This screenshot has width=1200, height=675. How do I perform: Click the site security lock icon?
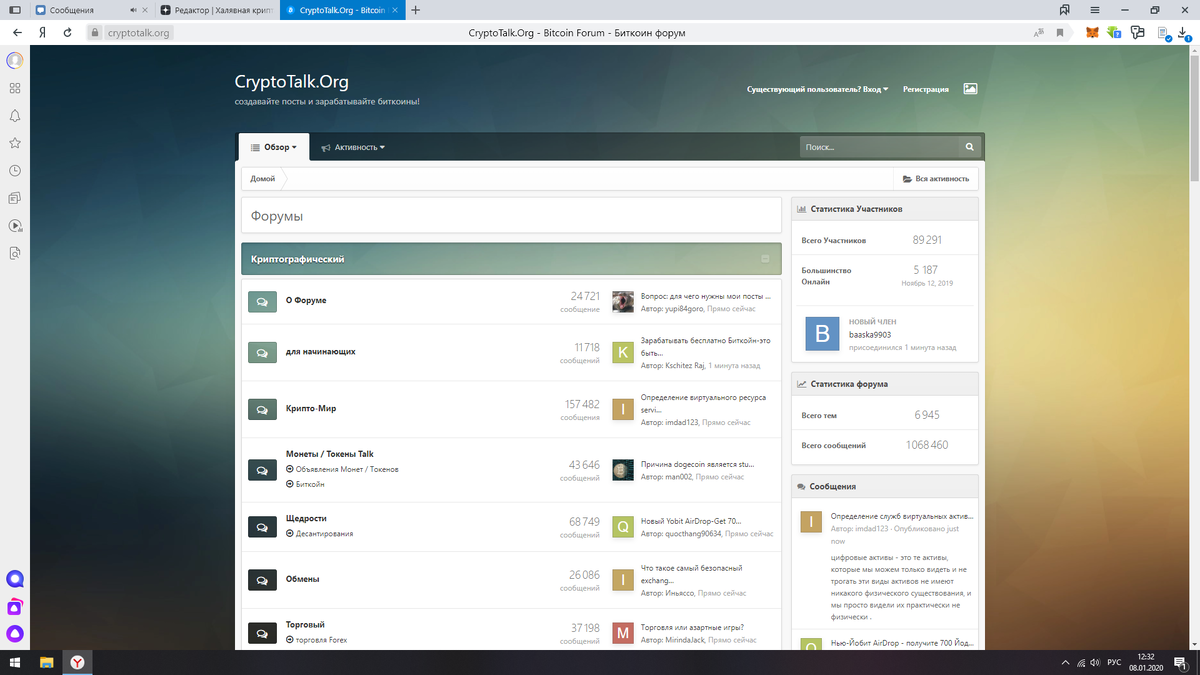tap(96, 32)
